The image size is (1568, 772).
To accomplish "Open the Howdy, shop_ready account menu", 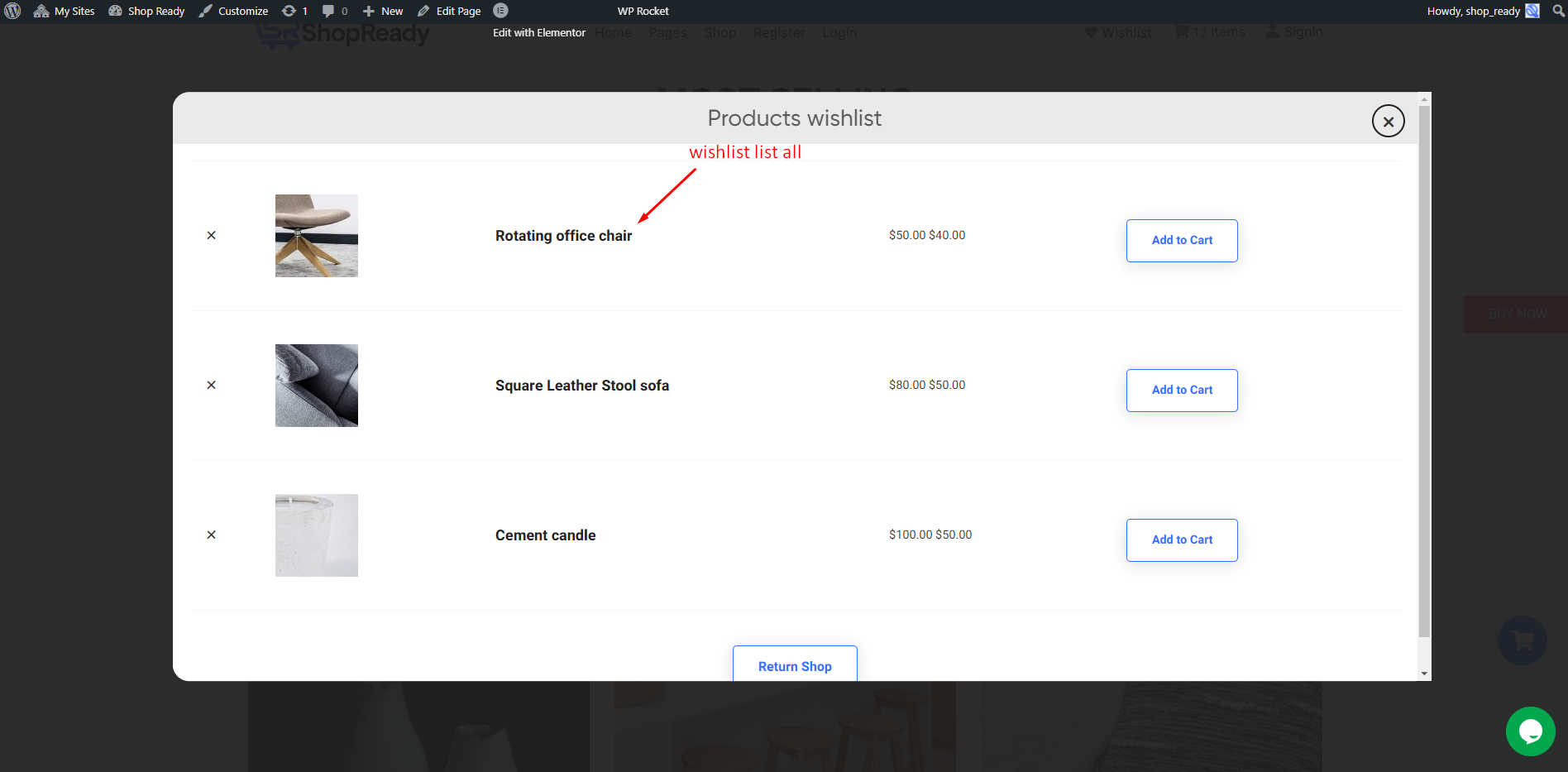I will coord(1480,11).
